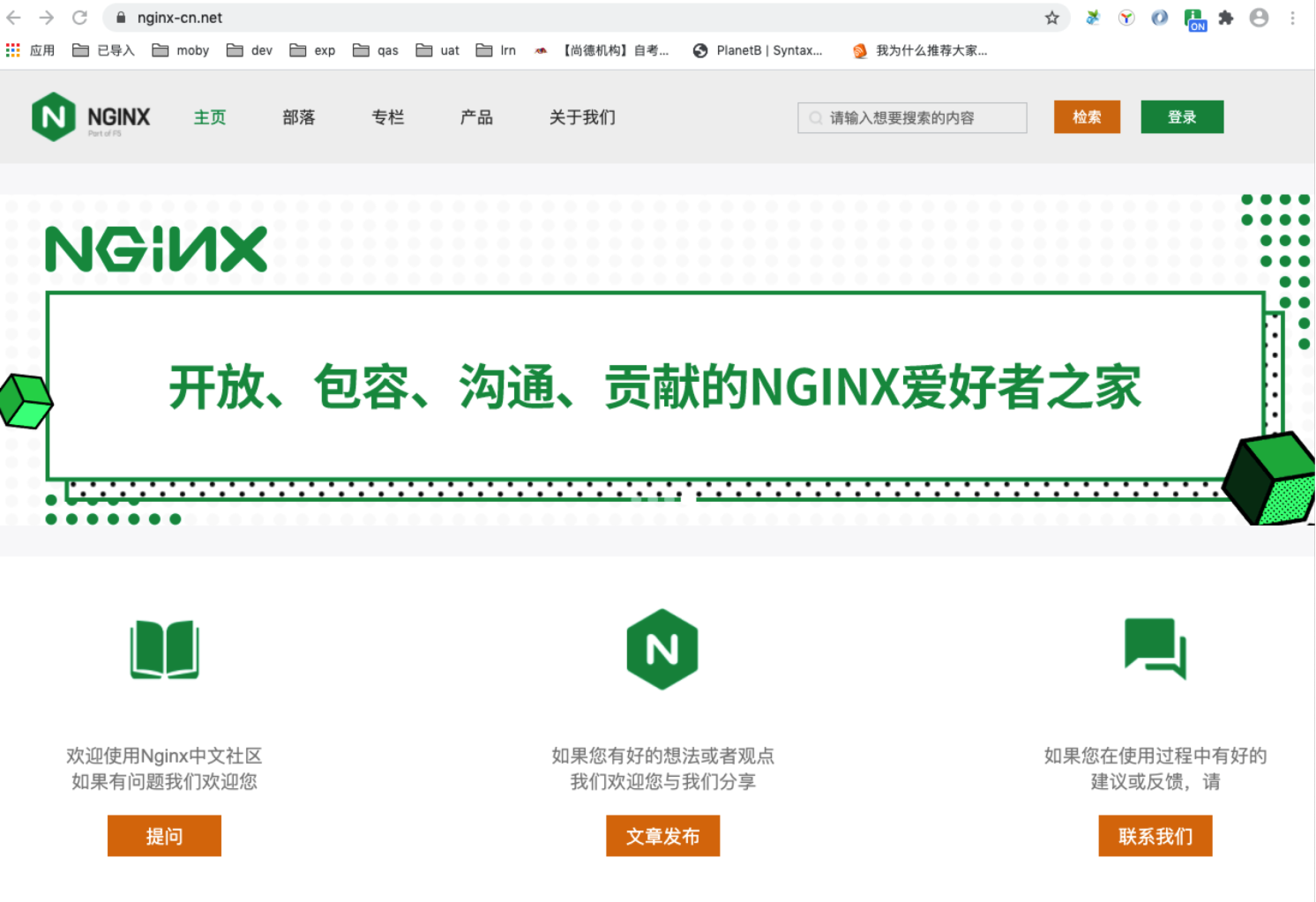Select the 产品 navigation item
This screenshot has width=1316, height=902.
click(477, 117)
